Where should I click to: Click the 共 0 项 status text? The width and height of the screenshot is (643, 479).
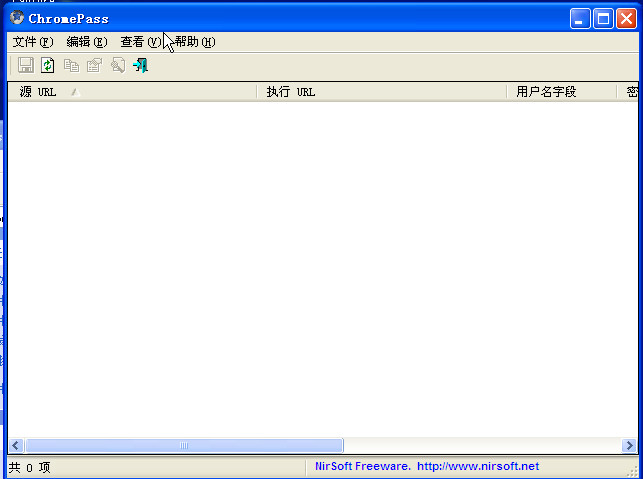(30, 467)
